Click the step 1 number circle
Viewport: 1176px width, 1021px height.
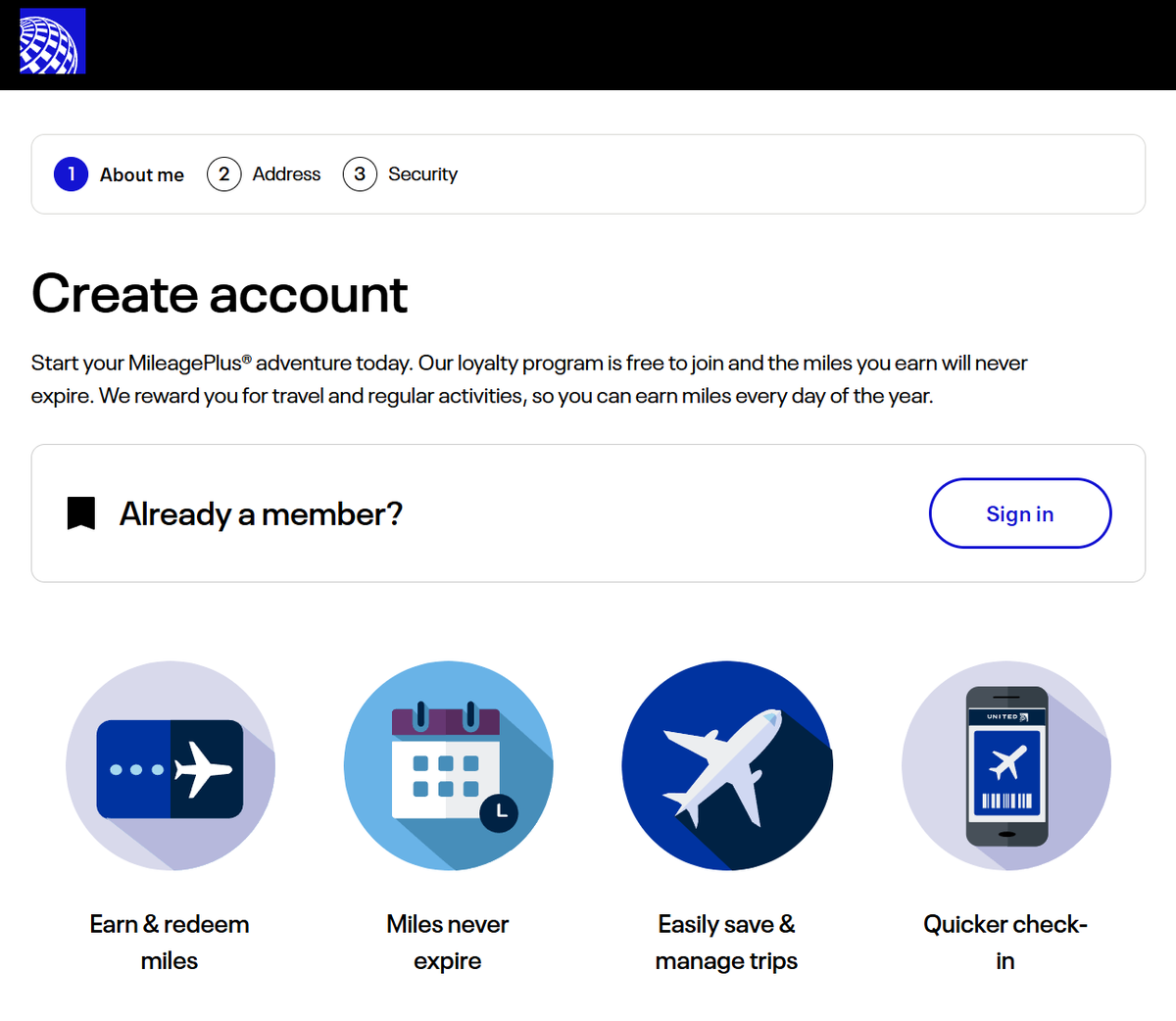pos(71,174)
